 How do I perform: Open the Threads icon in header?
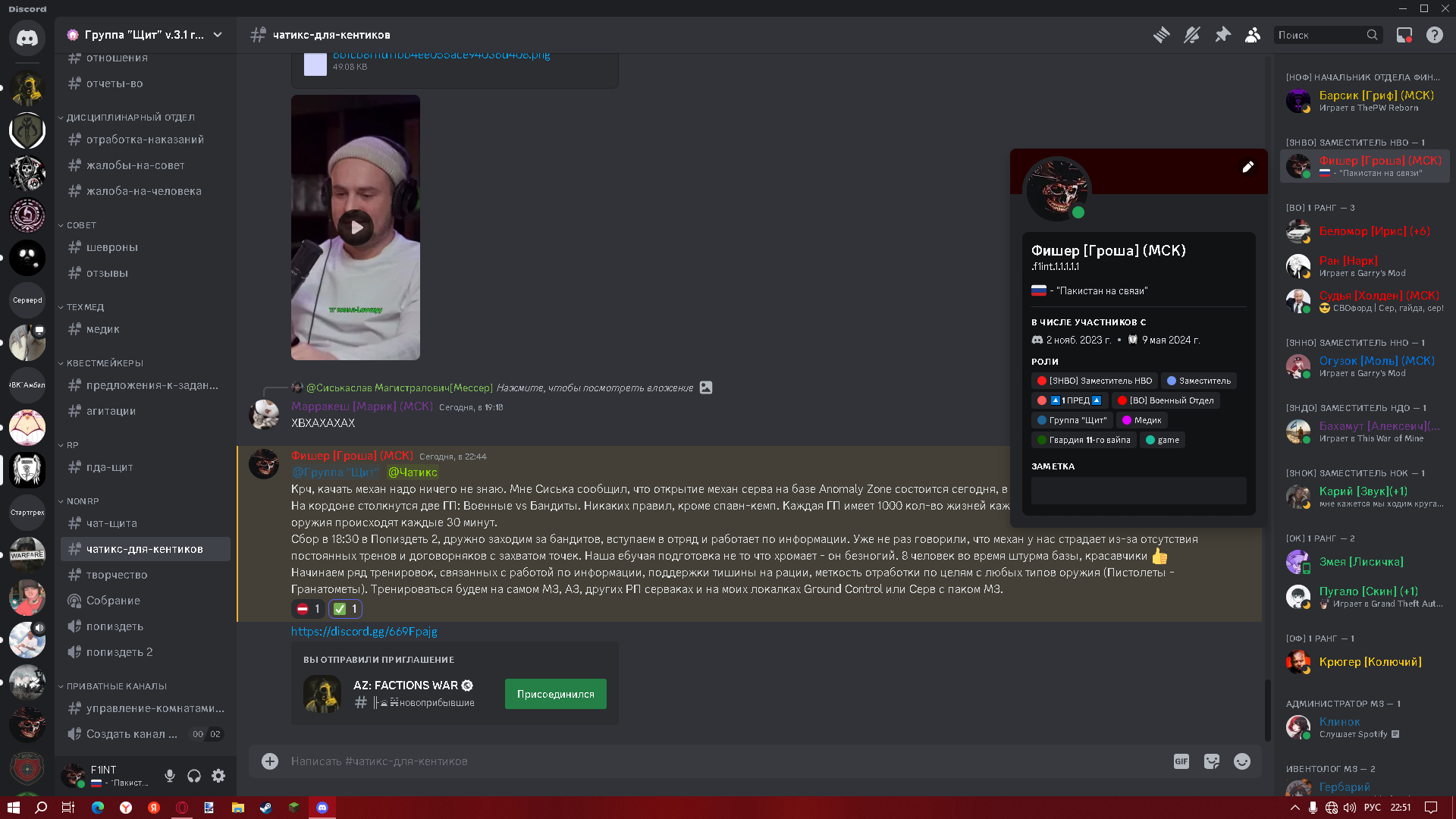[1161, 35]
